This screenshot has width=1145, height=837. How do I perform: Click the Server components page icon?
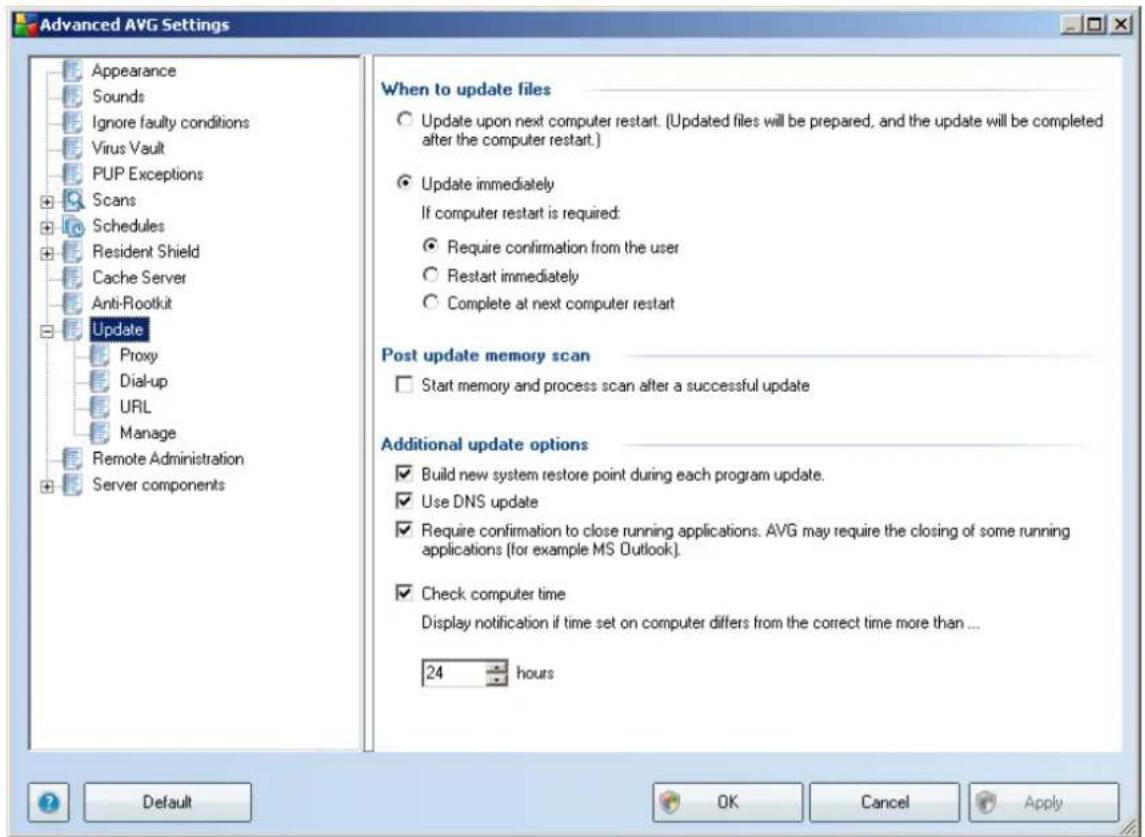pyautogui.click(x=73, y=484)
